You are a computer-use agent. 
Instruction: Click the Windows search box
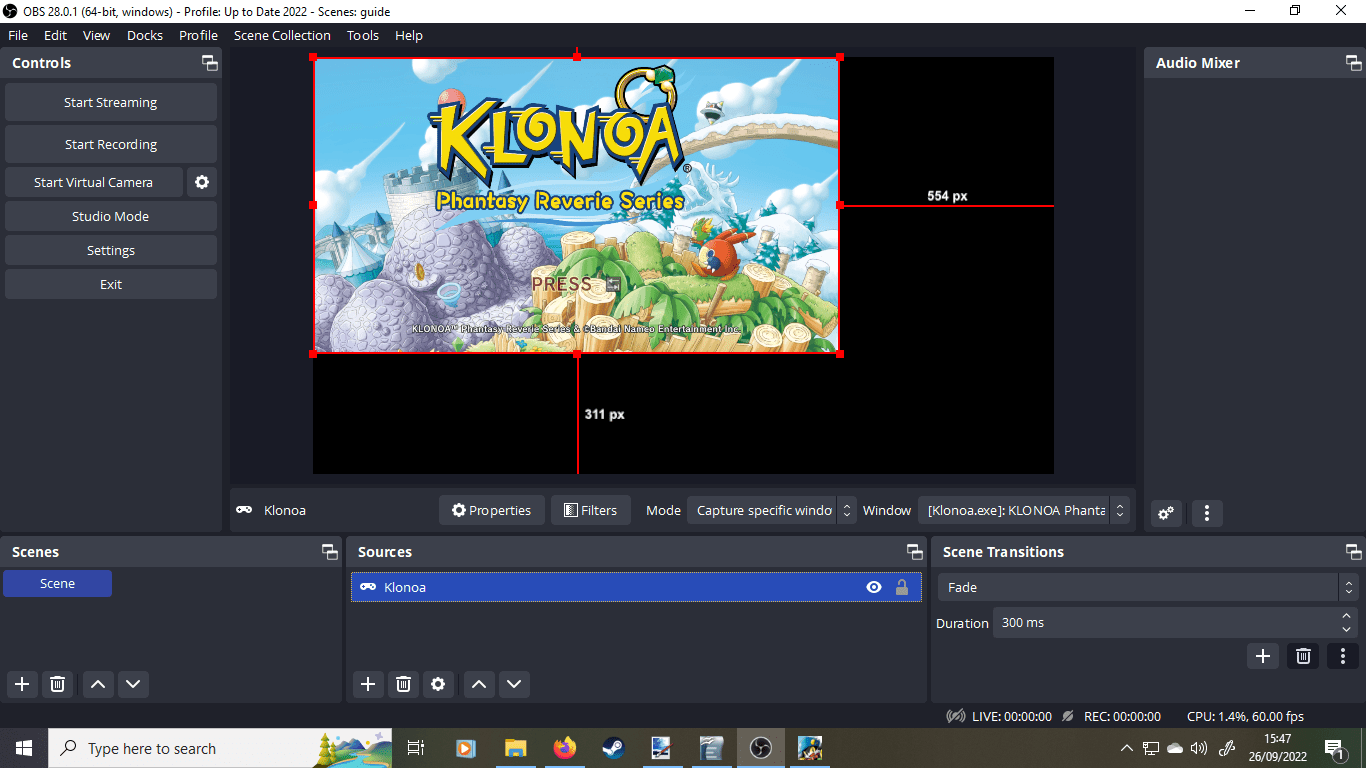[x=220, y=748]
